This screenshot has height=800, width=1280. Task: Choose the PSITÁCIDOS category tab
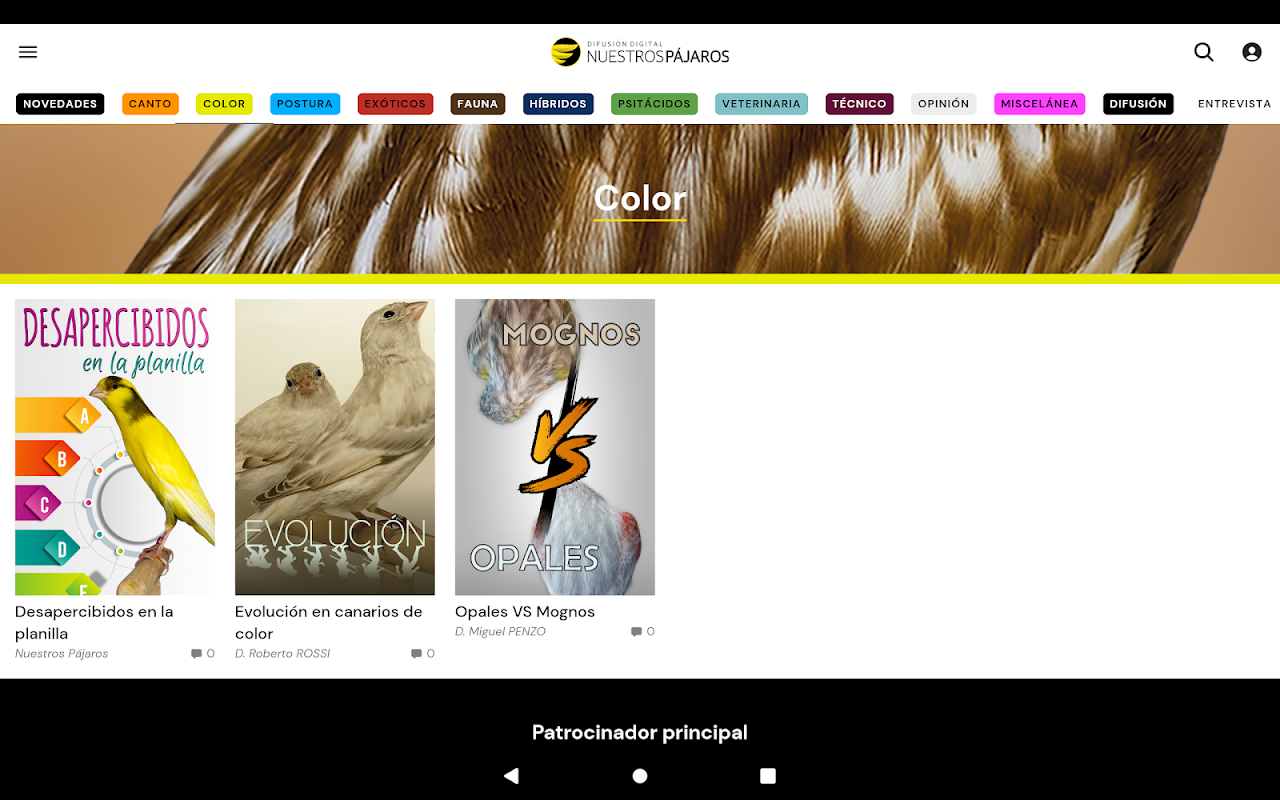[654, 104]
